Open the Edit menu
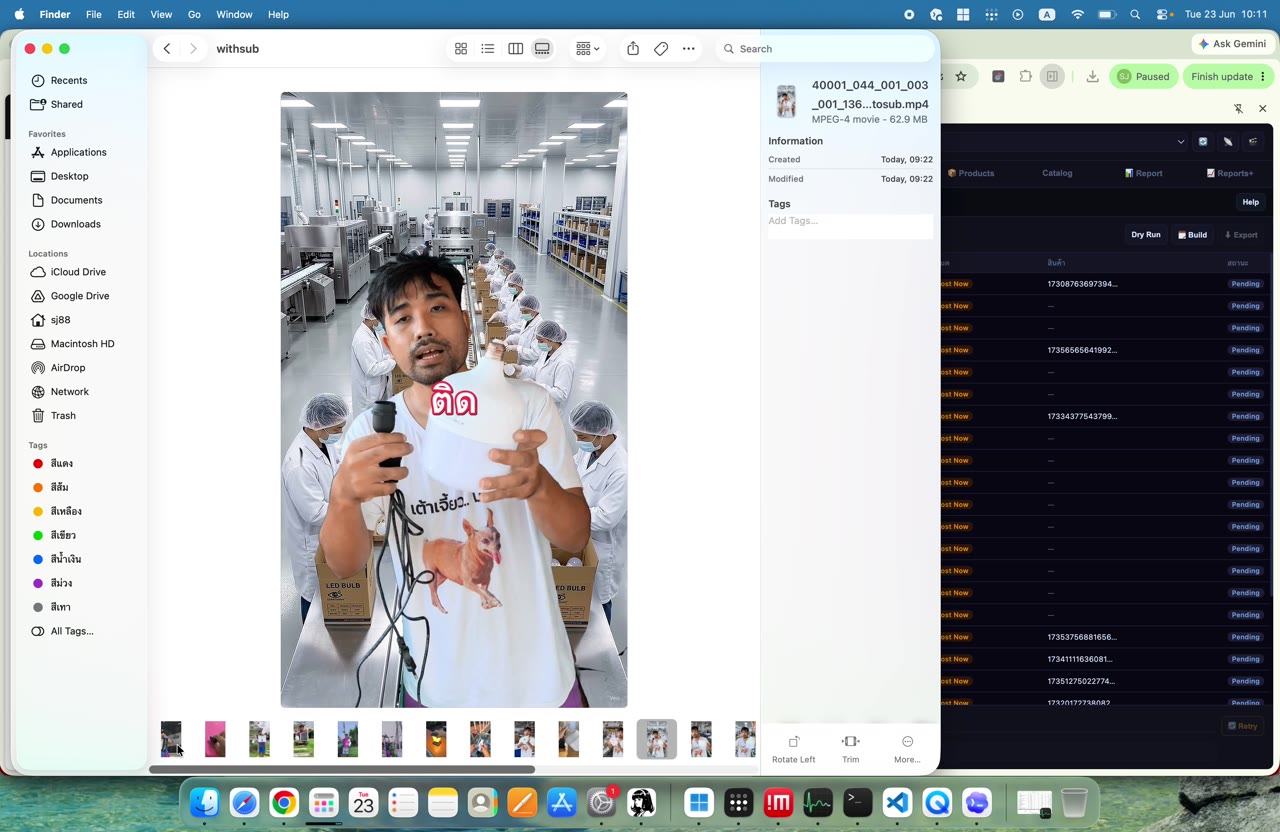The image size is (1280, 832). [126, 15]
